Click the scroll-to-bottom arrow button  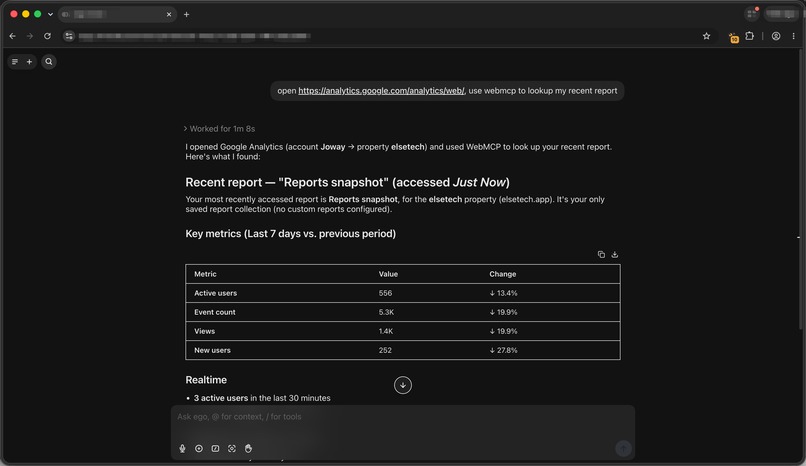pyautogui.click(x=402, y=385)
